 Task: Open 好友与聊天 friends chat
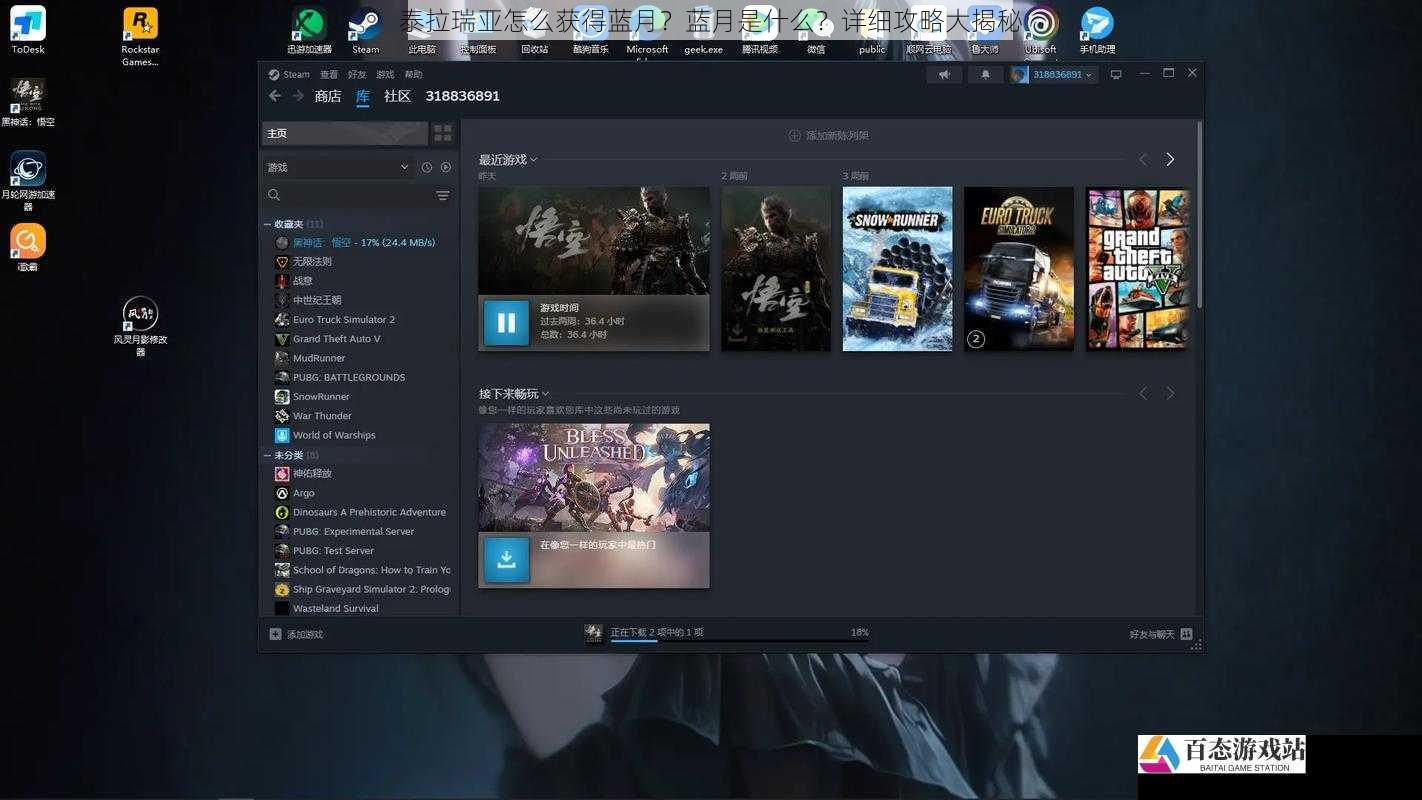point(1161,634)
